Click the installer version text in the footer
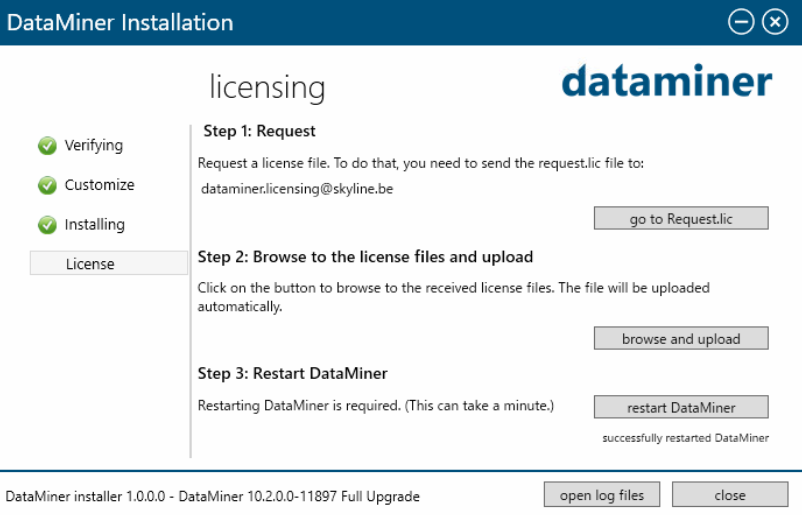 (212, 496)
